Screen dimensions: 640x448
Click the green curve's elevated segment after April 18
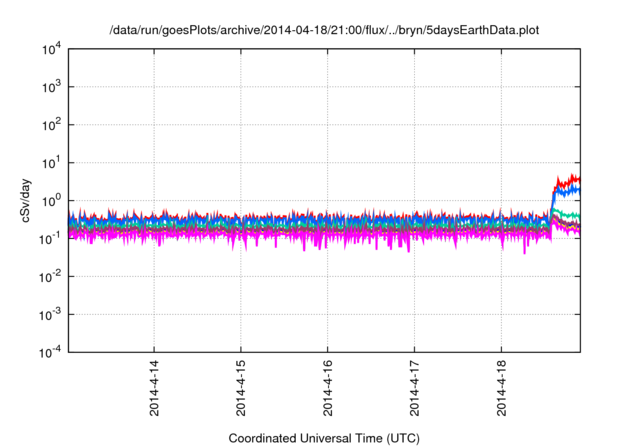565,214
